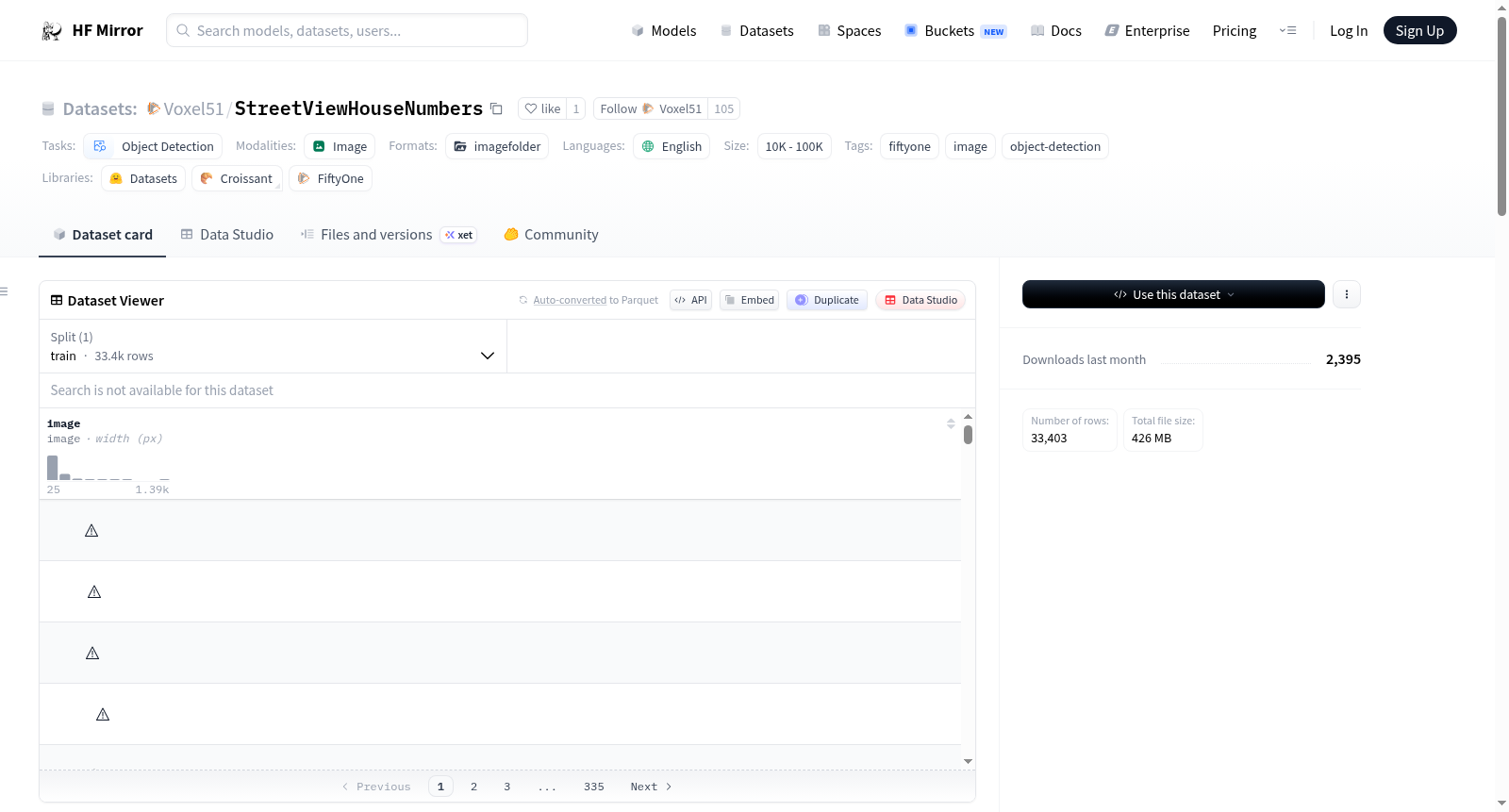Open Data Studio from the viewer header
Image resolution: width=1509 pixels, height=812 pixels.
(x=920, y=300)
